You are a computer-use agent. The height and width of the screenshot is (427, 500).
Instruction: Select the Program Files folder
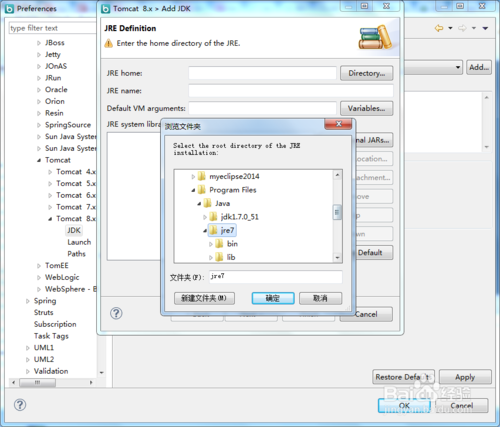(233, 190)
